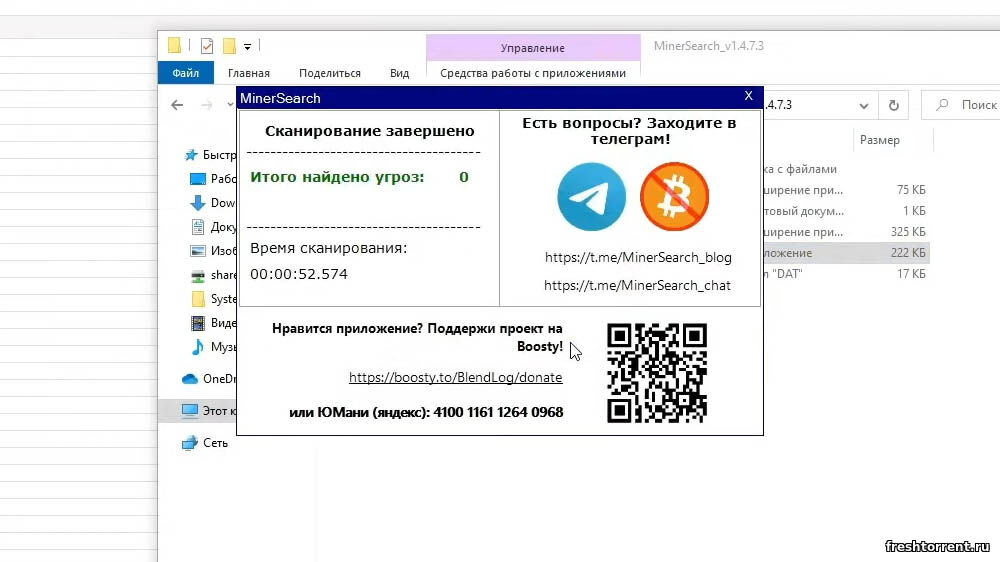Refresh the current folder view

point(894,105)
